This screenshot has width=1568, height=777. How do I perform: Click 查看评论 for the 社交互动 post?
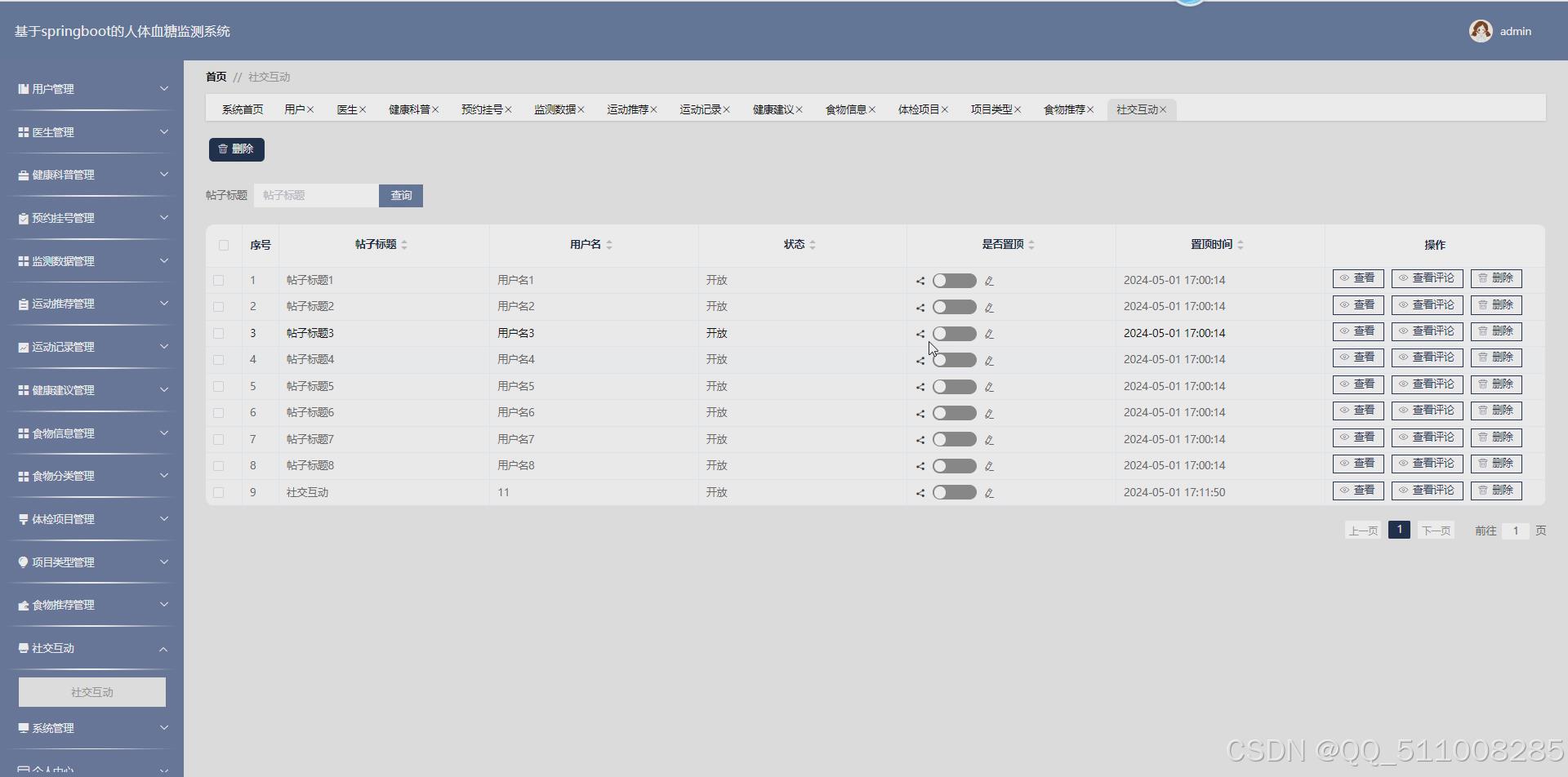pyautogui.click(x=1427, y=491)
